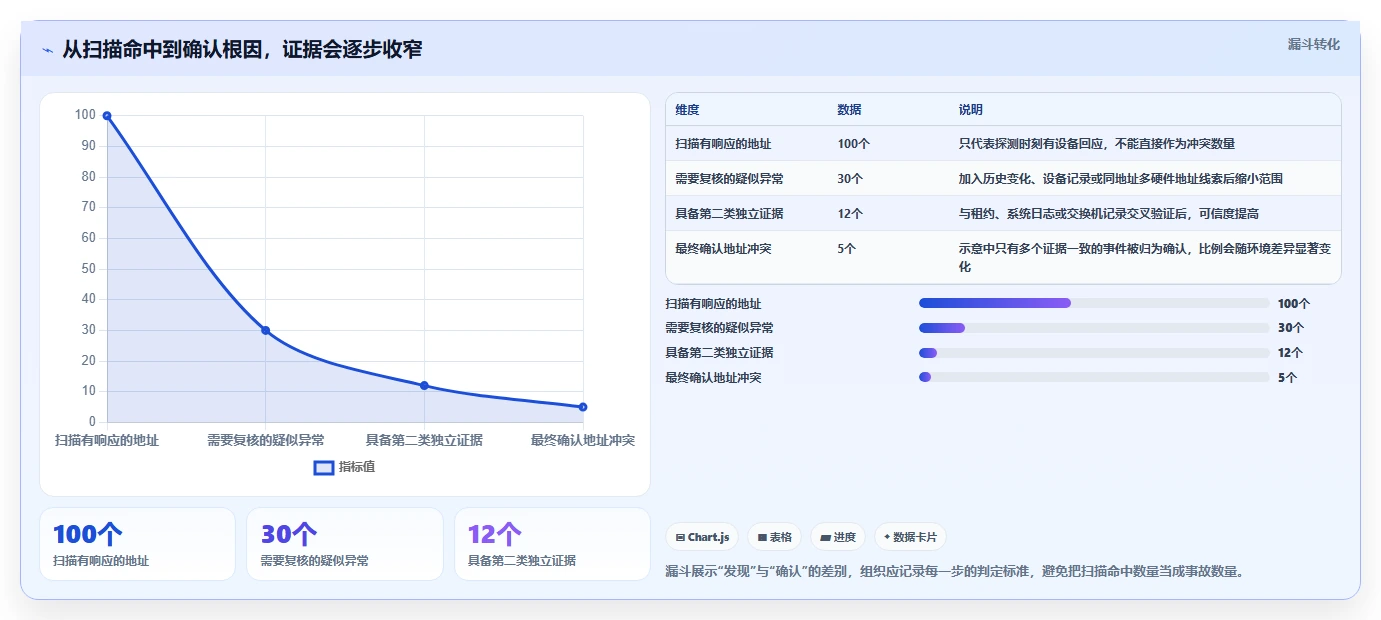
Task: Click the chart data point at 5
Action: tap(583, 407)
